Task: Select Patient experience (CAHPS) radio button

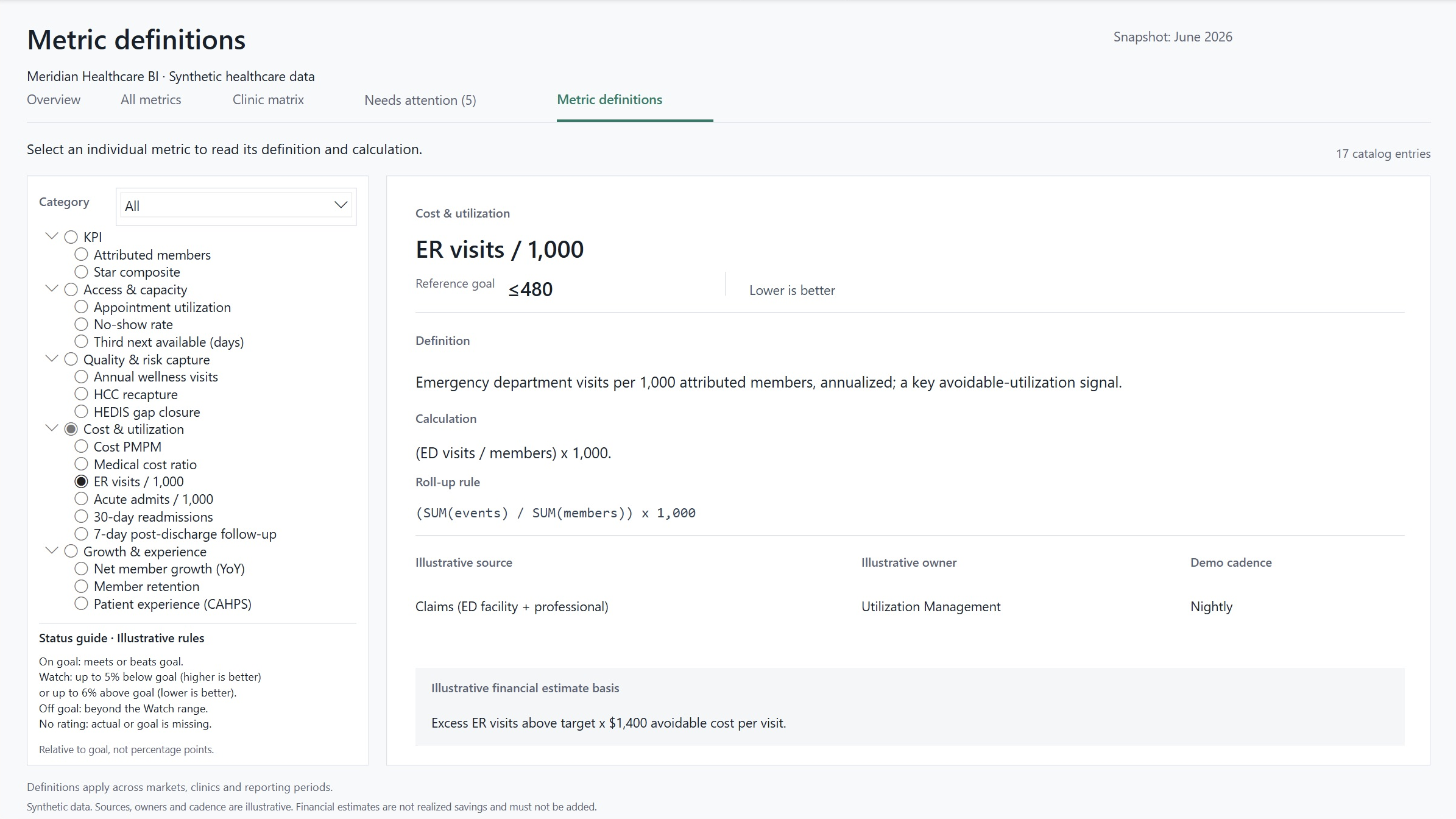Action: click(81, 603)
